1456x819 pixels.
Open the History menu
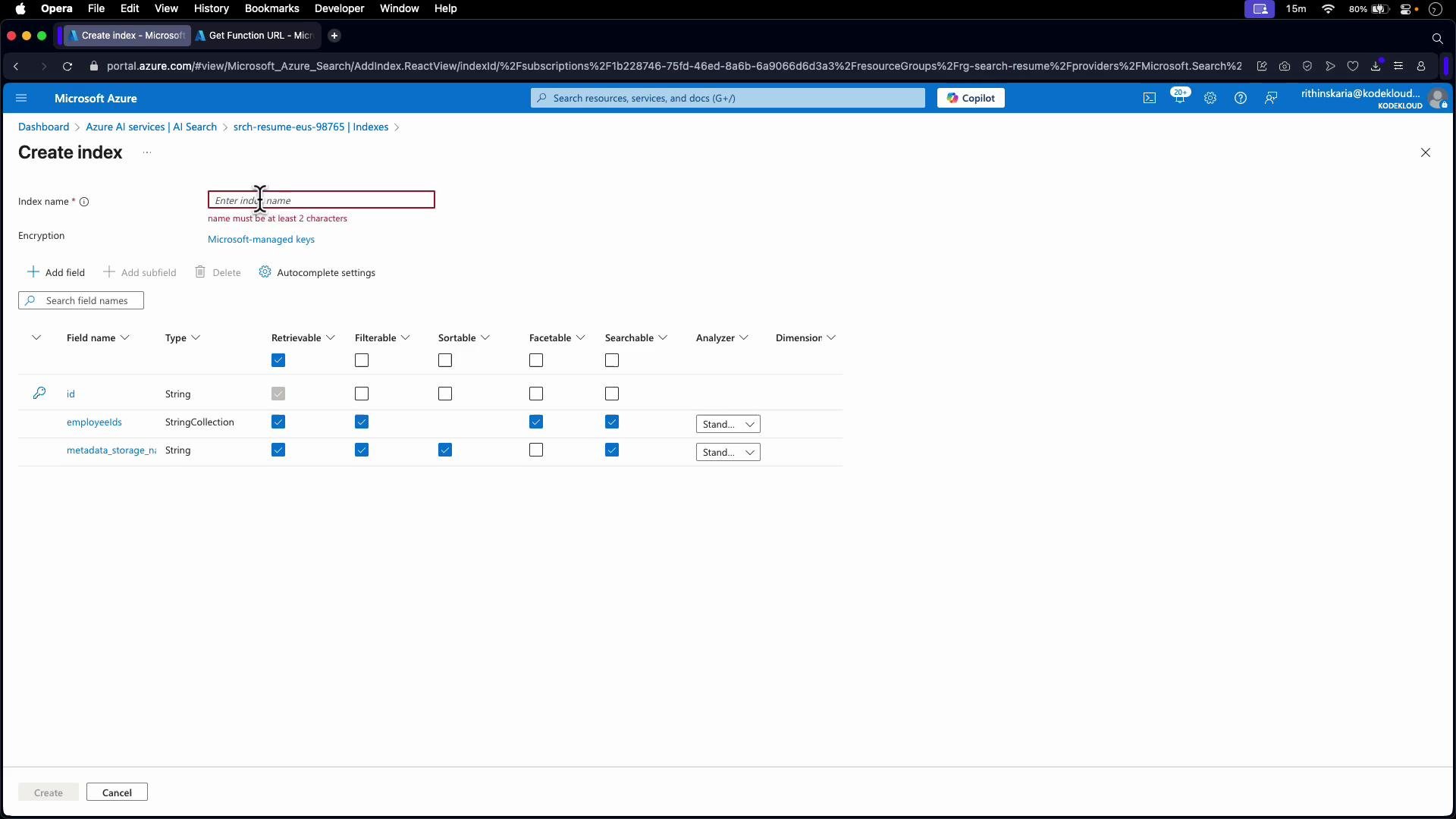211,8
